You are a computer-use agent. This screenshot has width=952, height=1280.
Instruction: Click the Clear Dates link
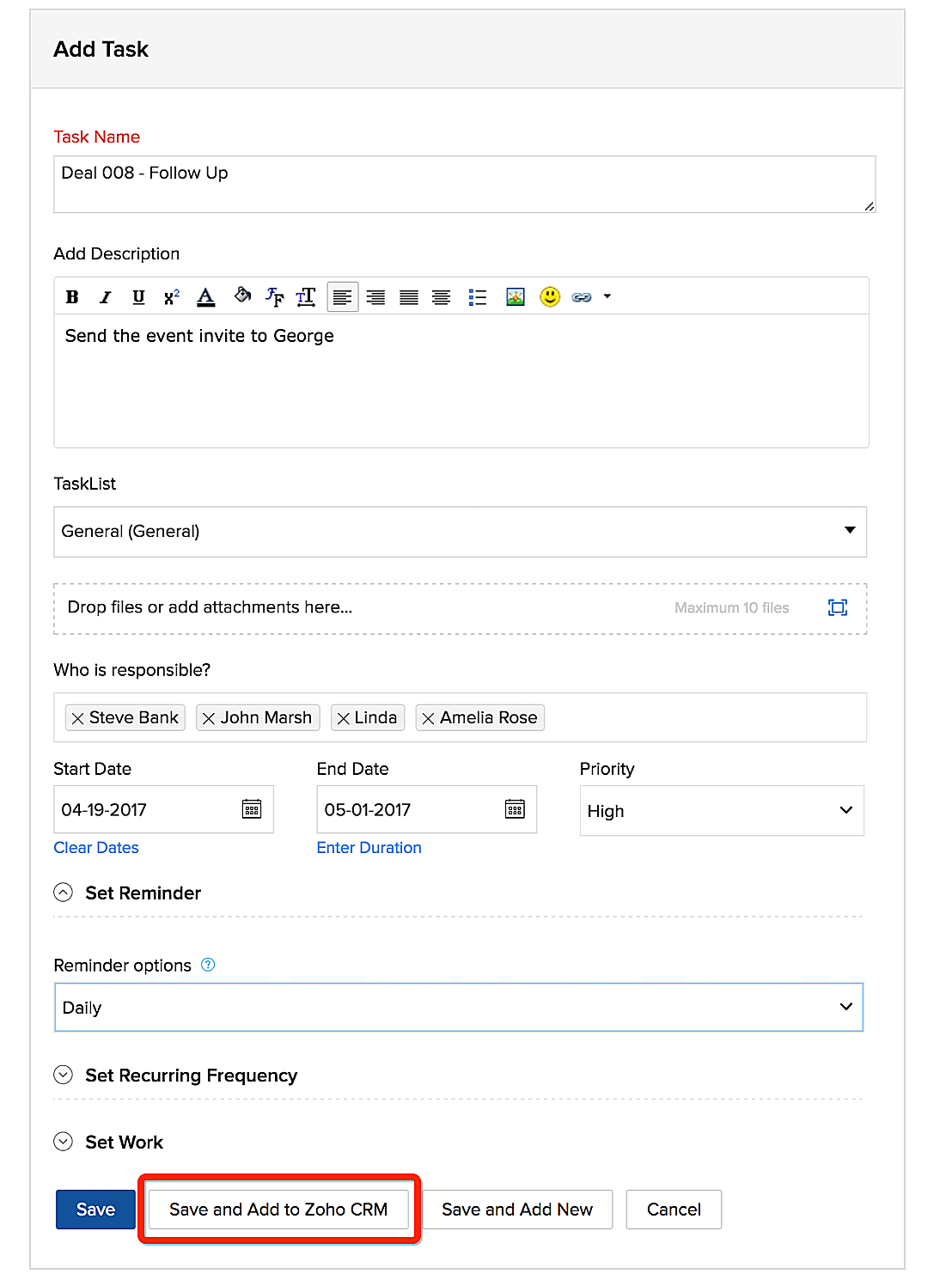click(x=96, y=848)
